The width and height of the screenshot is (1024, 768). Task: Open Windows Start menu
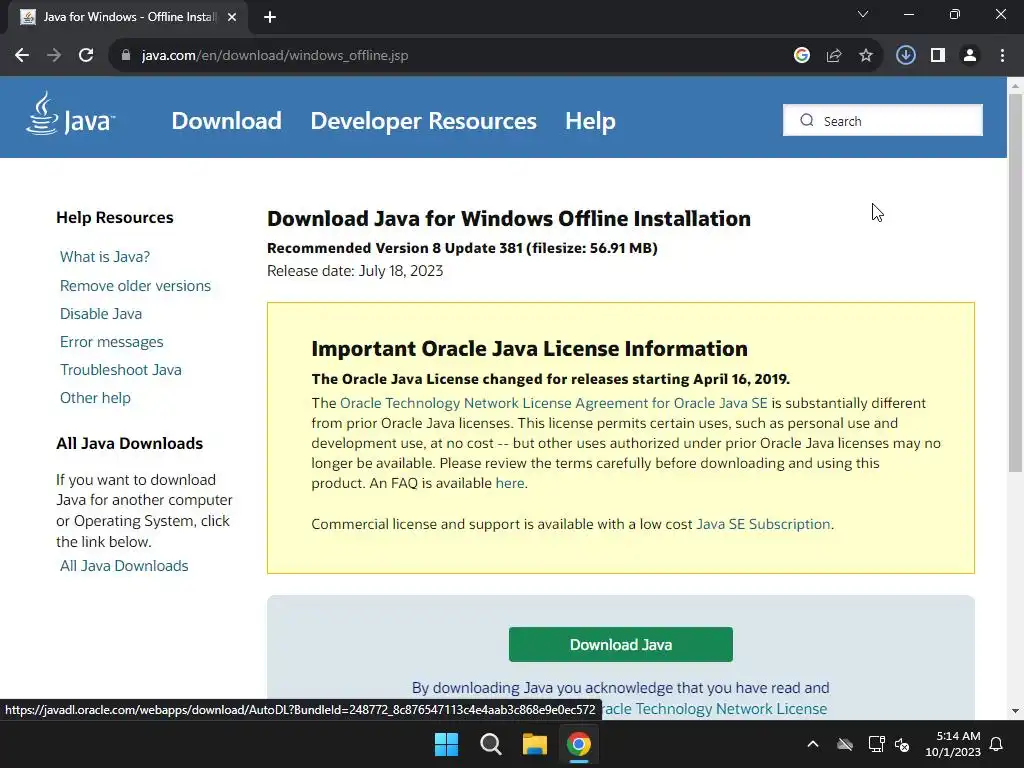[447, 744]
